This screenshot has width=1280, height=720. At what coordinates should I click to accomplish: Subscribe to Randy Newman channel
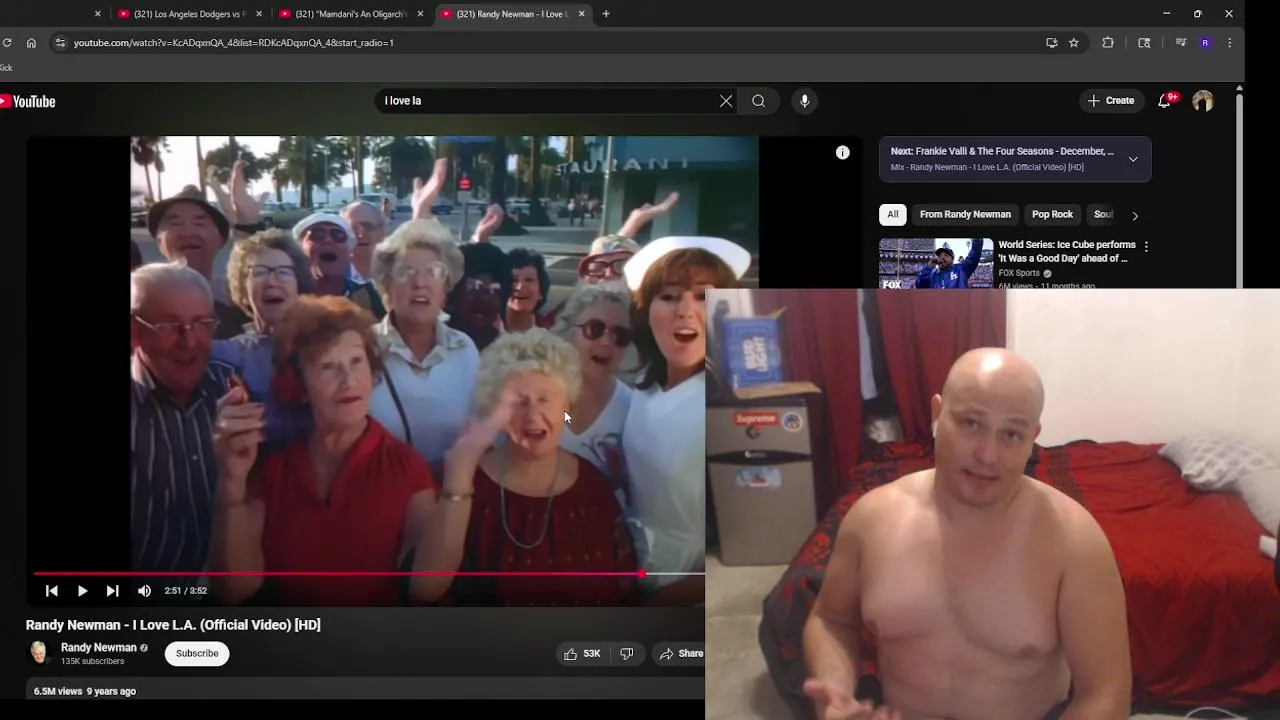(197, 653)
